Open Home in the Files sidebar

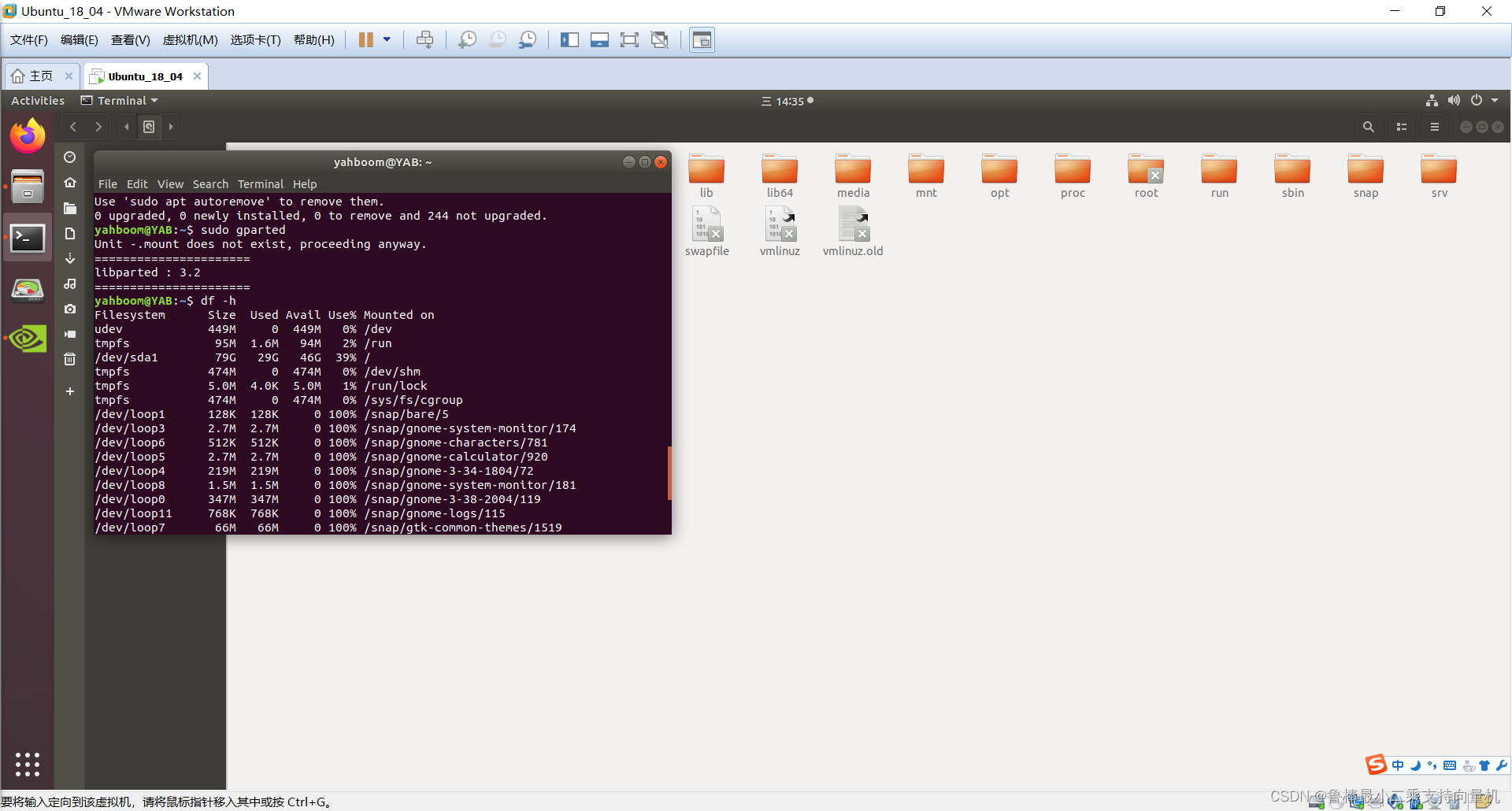(x=70, y=183)
